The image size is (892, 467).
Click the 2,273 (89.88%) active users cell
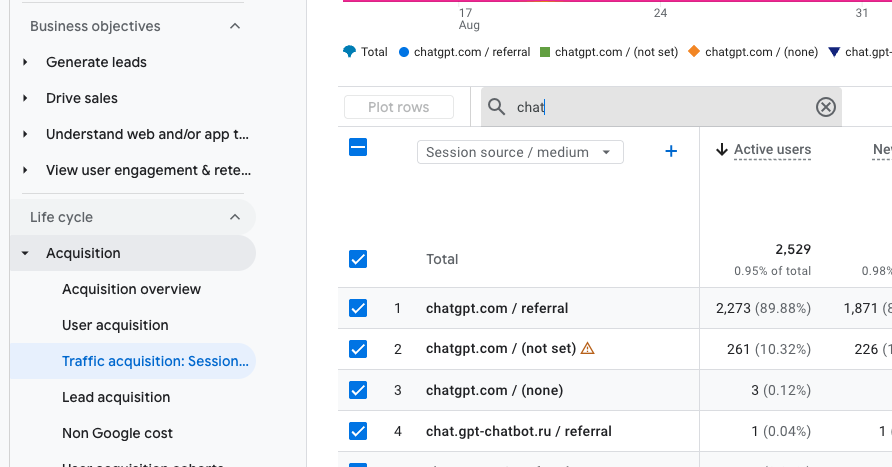click(763, 308)
